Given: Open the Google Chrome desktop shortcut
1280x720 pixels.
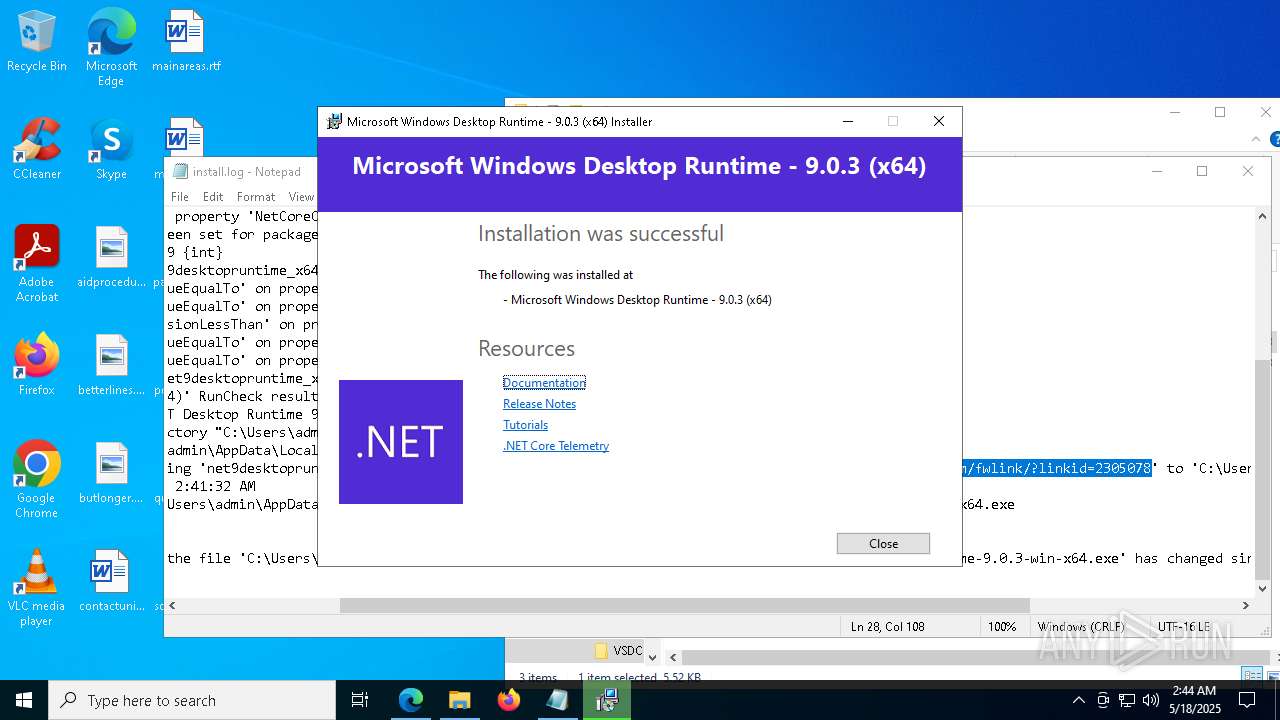Looking at the screenshot, I should (x=37, y=480).
